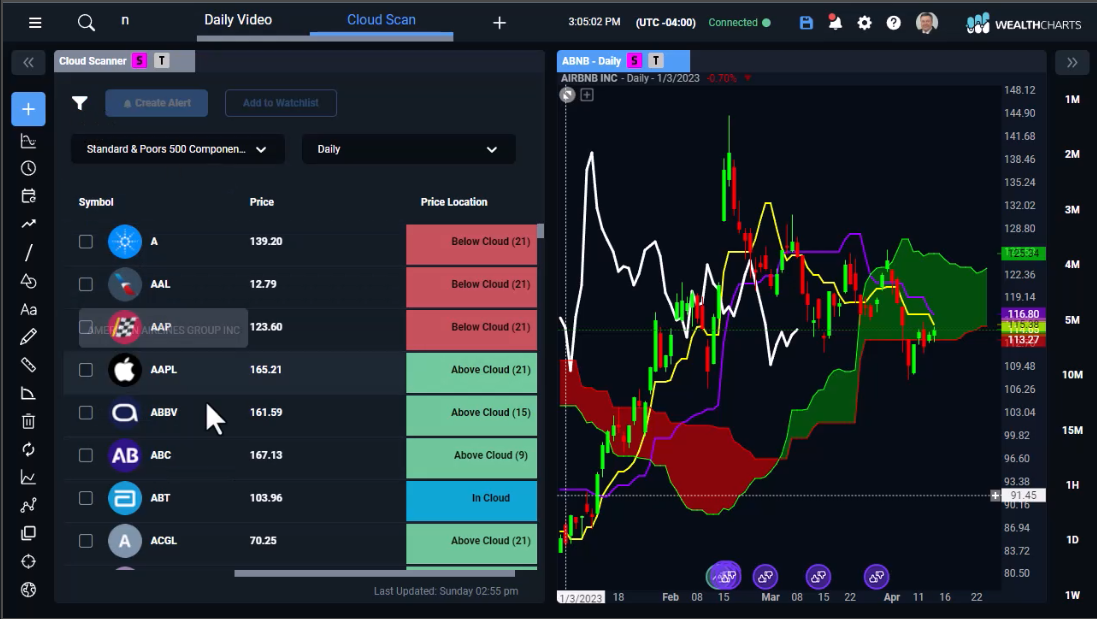
Task: Click Add to Watchlist button
Action: pyautogui.click(x=281, y=103)
